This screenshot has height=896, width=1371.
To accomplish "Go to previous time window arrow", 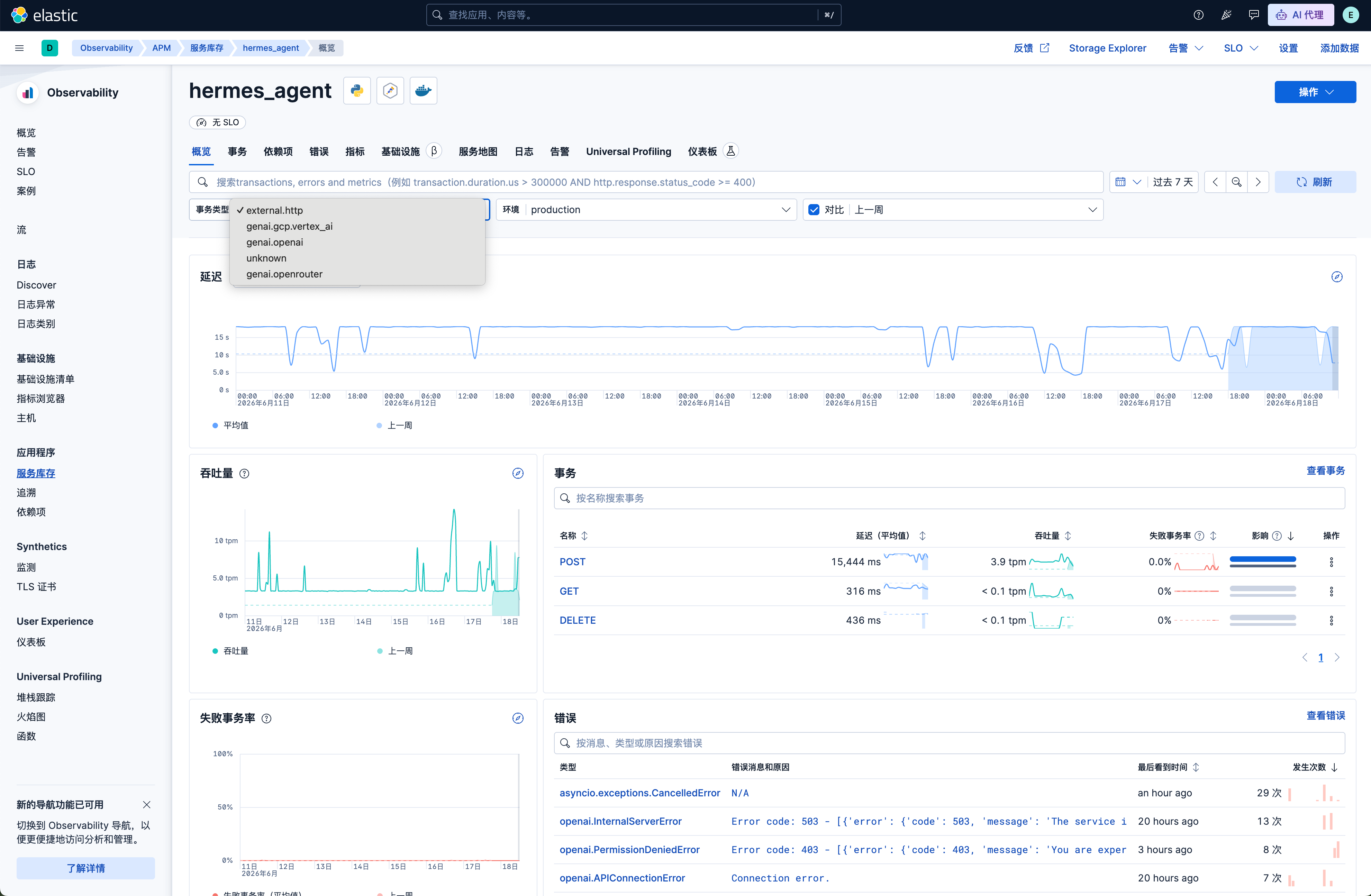I will [x=1216, y=182].
